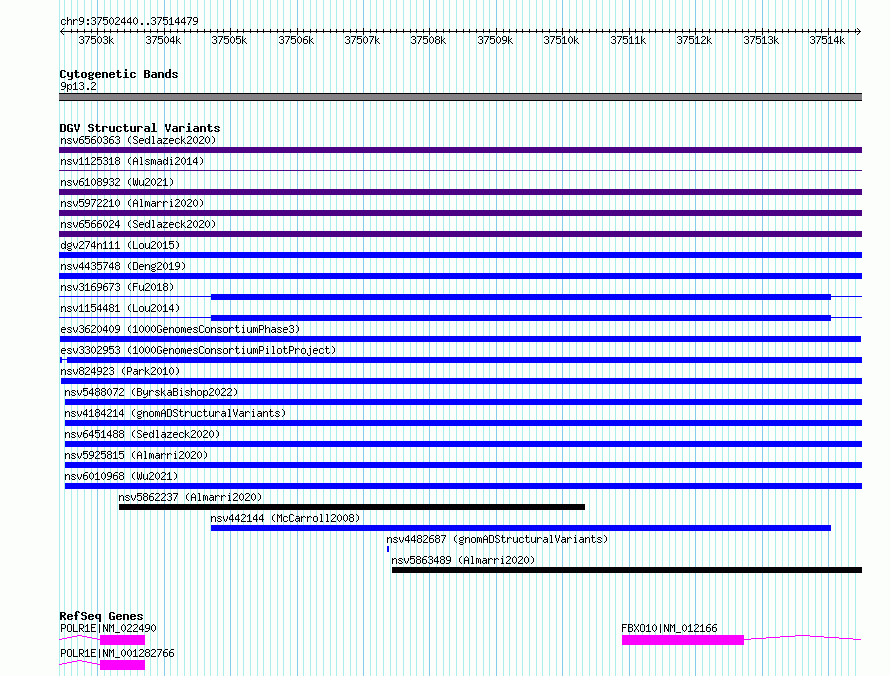Click the DGV Structural Variants track title
This screenshot has height=676, width=890.
pyautogui.click(x=140, y=128)
